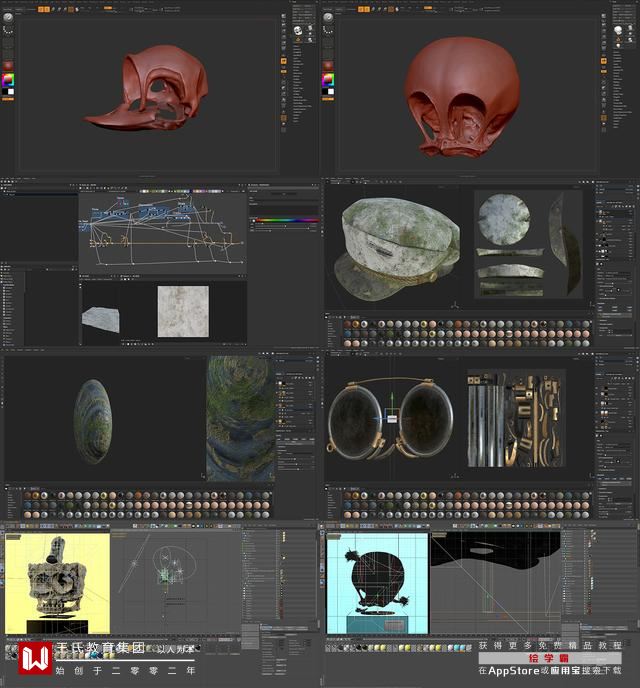Click rainbow color picker in rear-view skull ZBrush window
The image size is (640, 688).
point(328,80)
